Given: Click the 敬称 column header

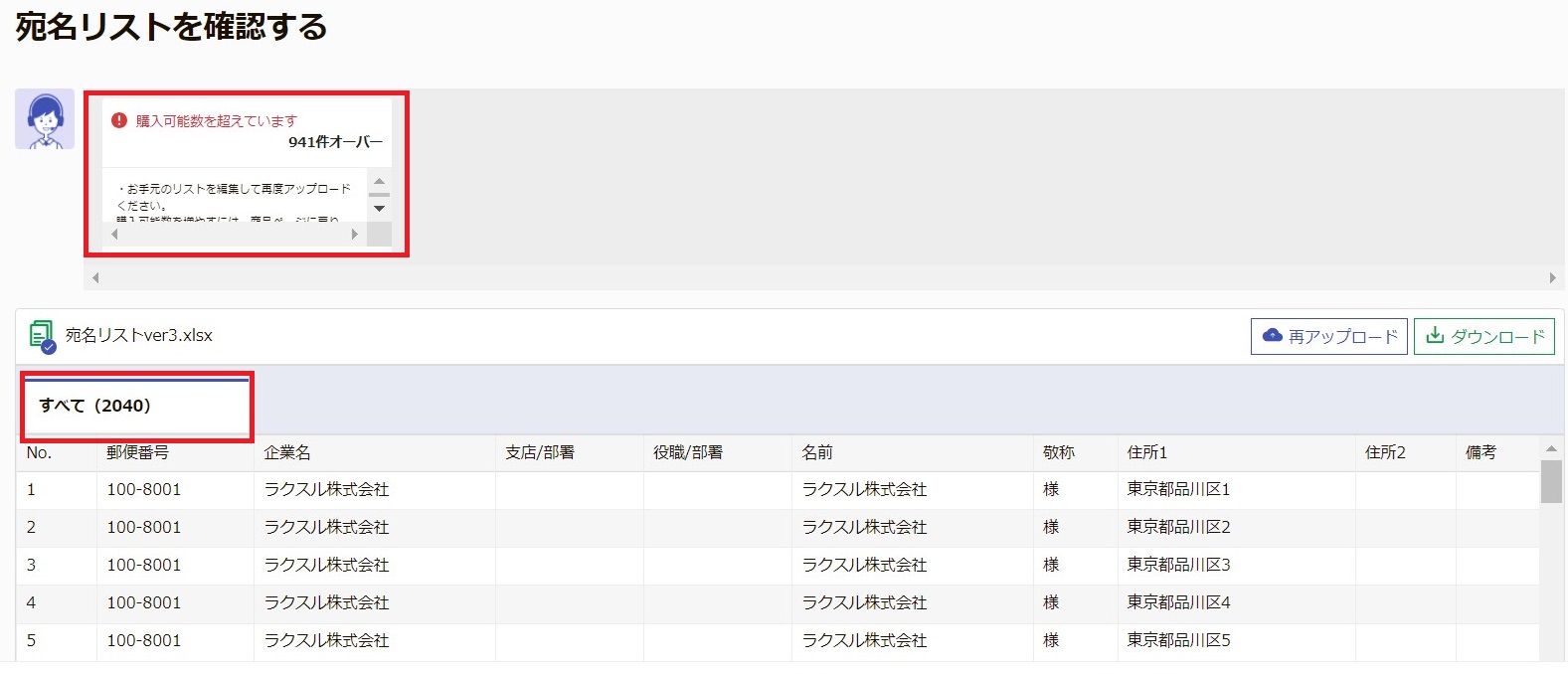Looking at the screenshot, I should point(1075,453).
